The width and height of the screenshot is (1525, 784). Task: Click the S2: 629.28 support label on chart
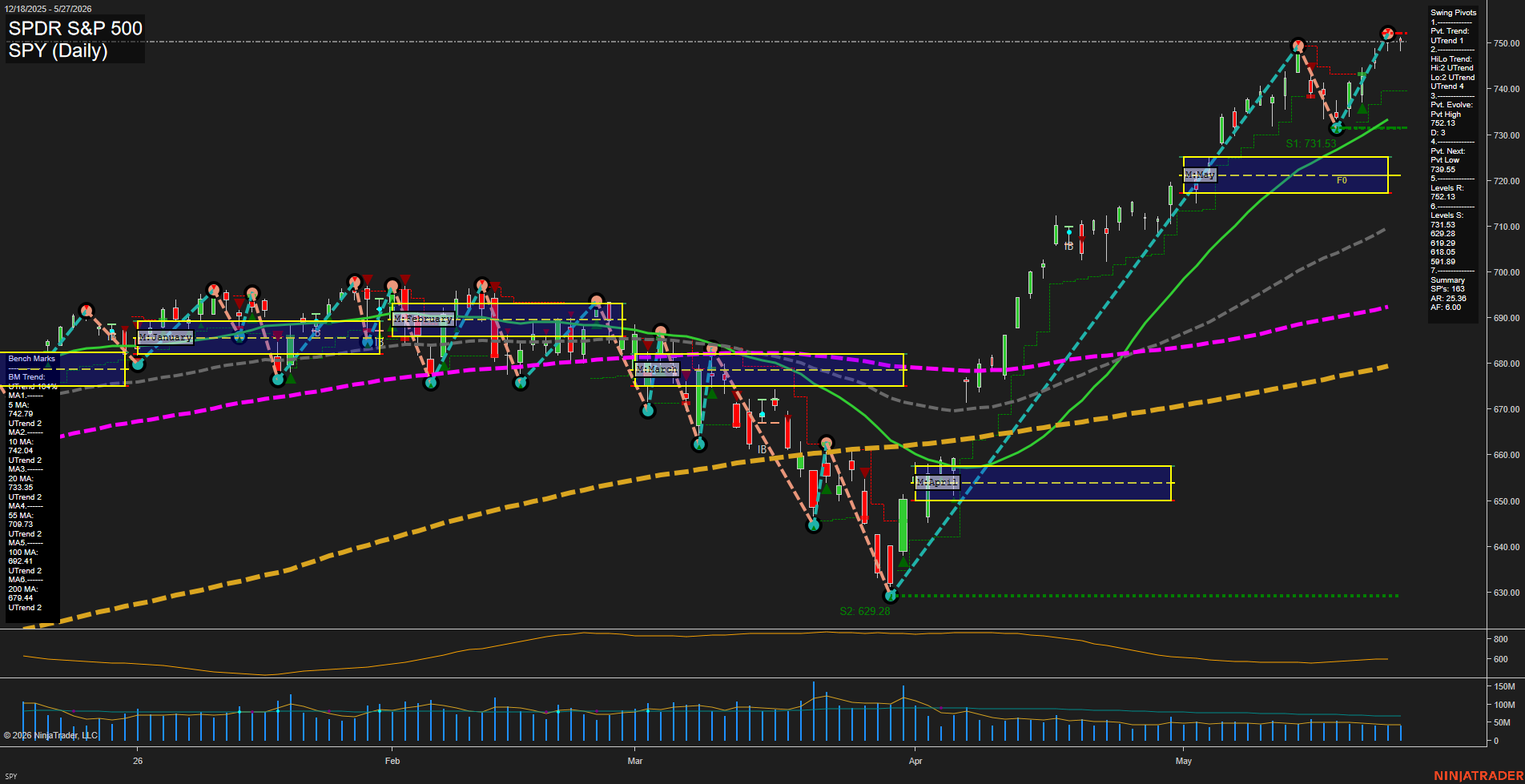pyautogui.click(x=865, y=611)
